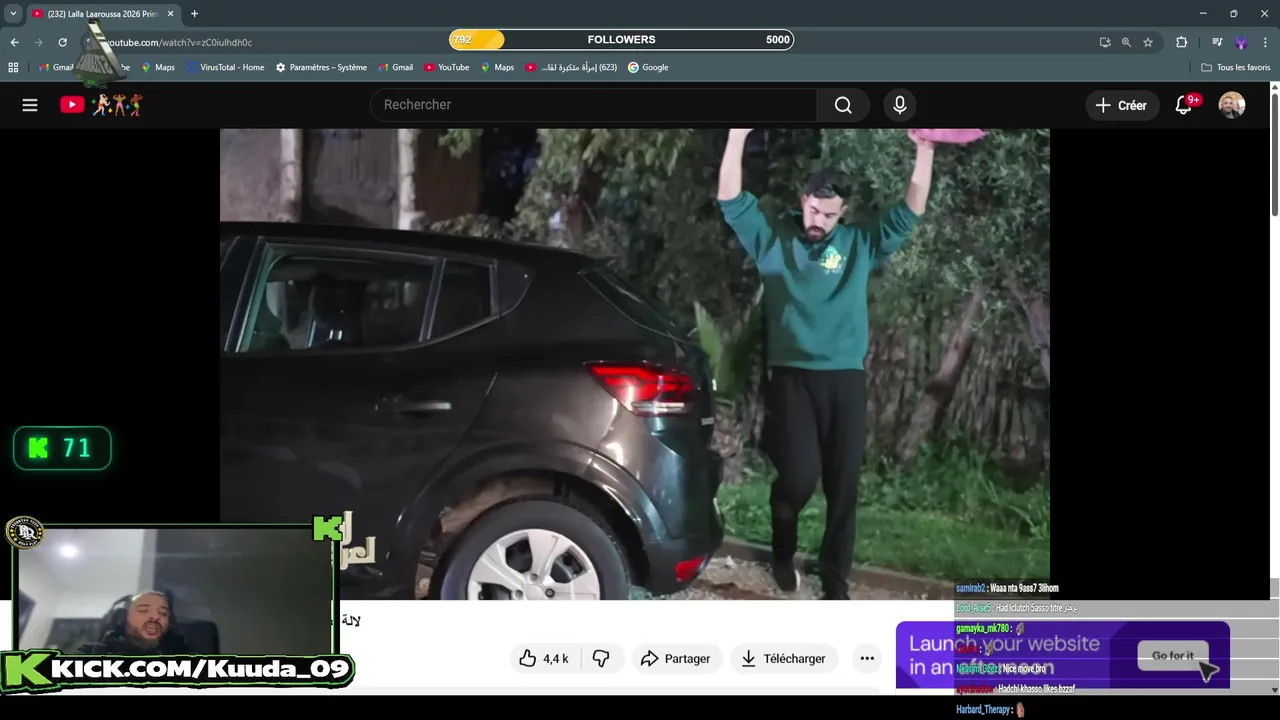Screen dimensions: 1280x720
Task: Open a new tab with plus
Action: [x=194, y=14]
